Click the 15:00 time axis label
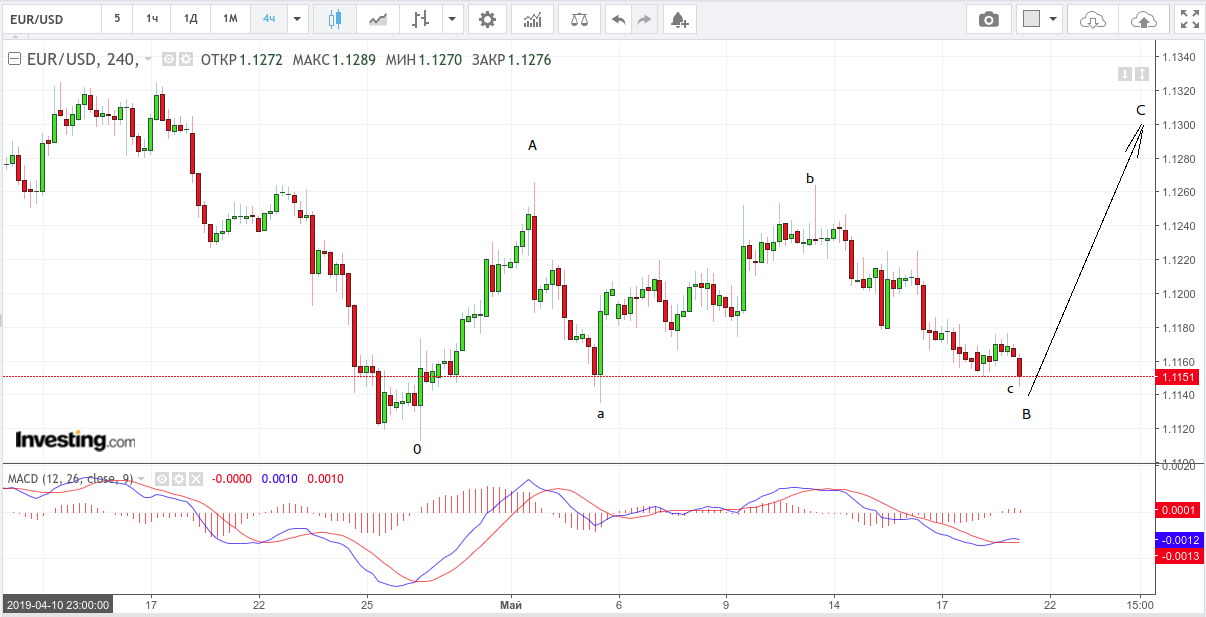Image resolution: width=1206 pixels, height=617 pixels. (1140, 605)
